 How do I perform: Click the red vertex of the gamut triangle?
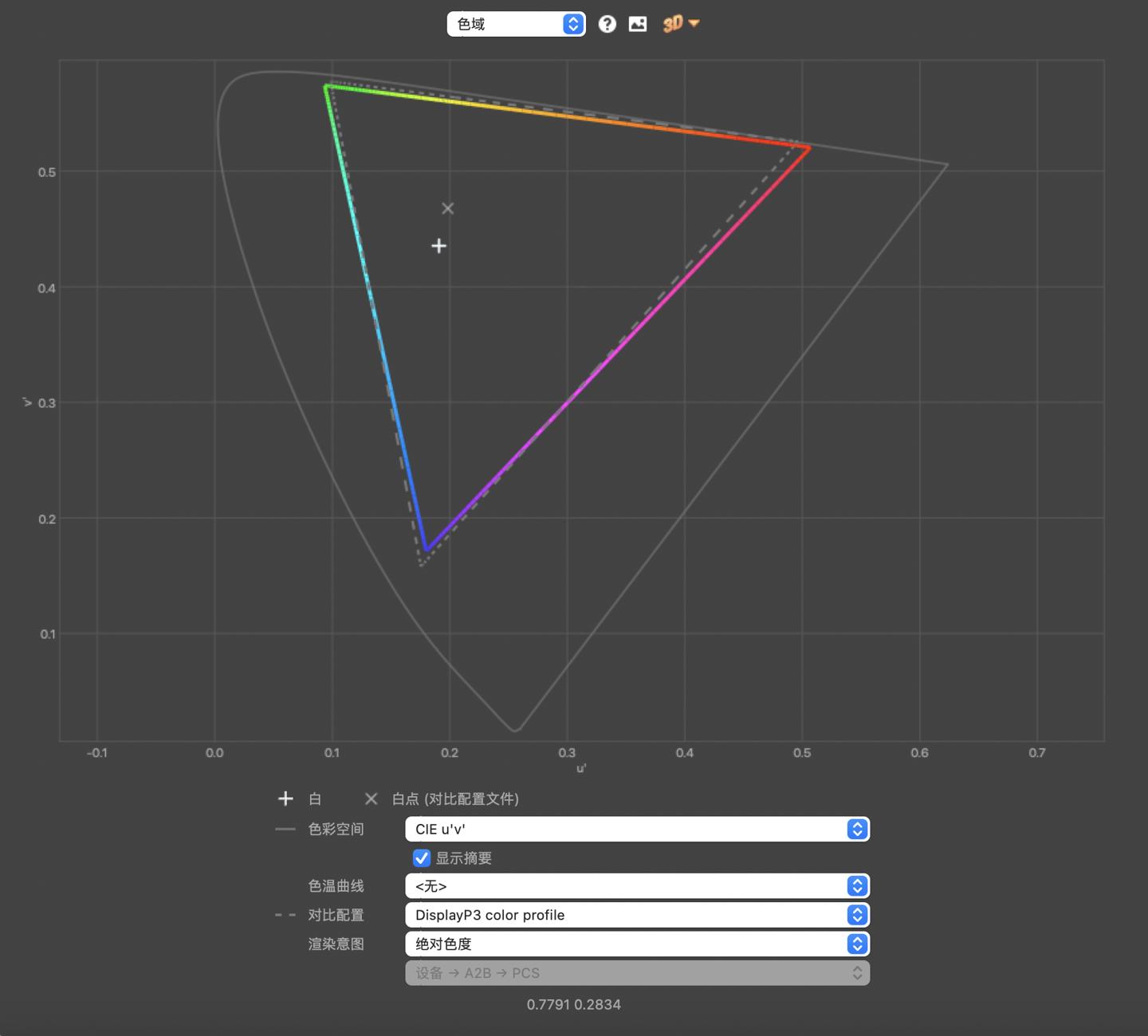click(x=809, y=147)
